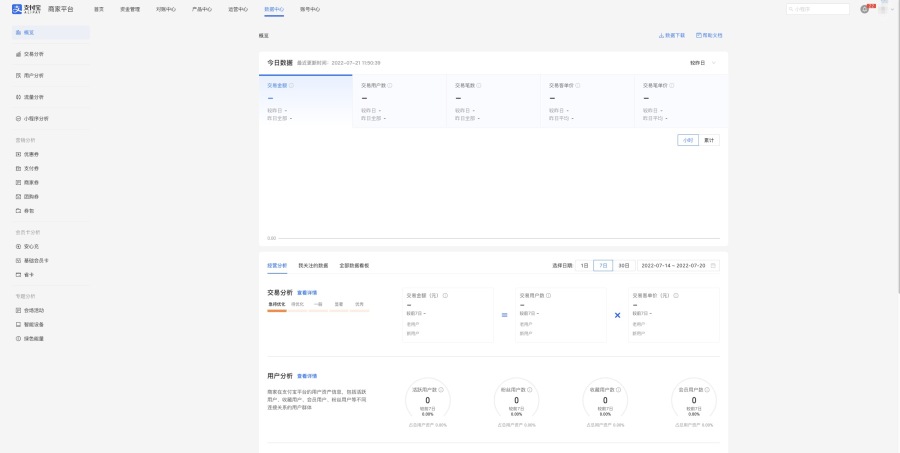Select 优惠券 coupon icon in sidebar
The width and height of the screenshot is (900, 453).
18,154
